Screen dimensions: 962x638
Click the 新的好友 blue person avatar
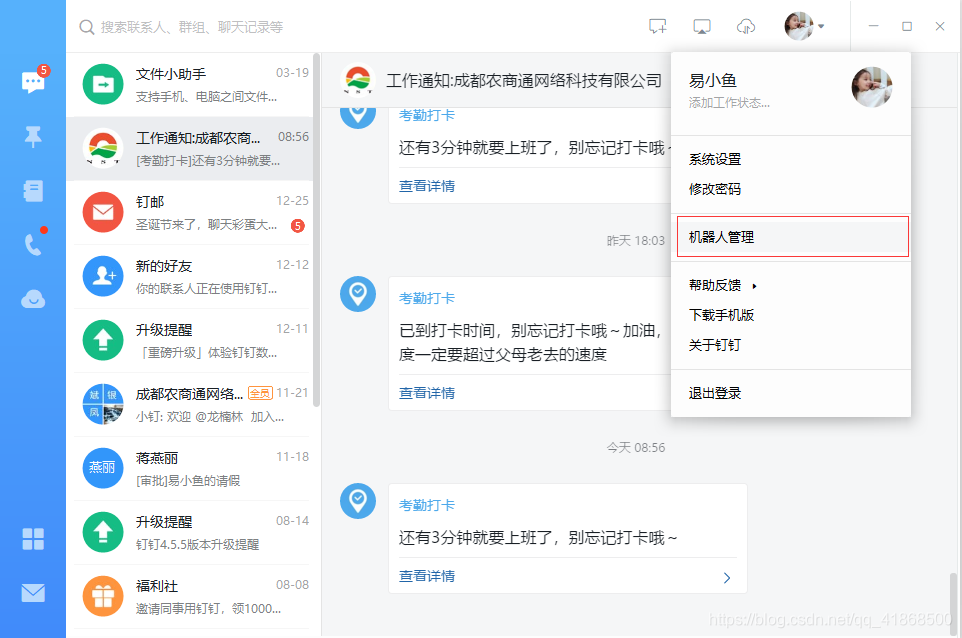tap(102, 276)
